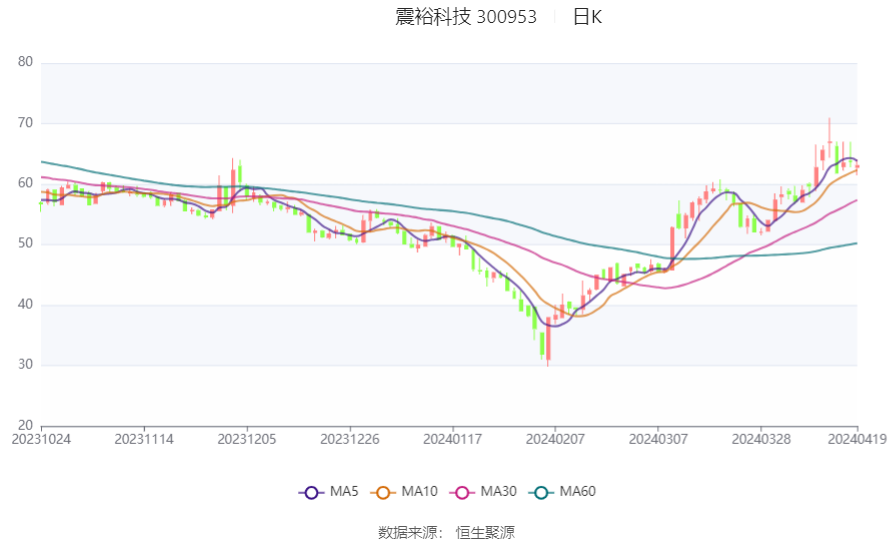Click the 20240419 date axis label
The width and height of the screenshot is (893, 542).
coord(857,440)
